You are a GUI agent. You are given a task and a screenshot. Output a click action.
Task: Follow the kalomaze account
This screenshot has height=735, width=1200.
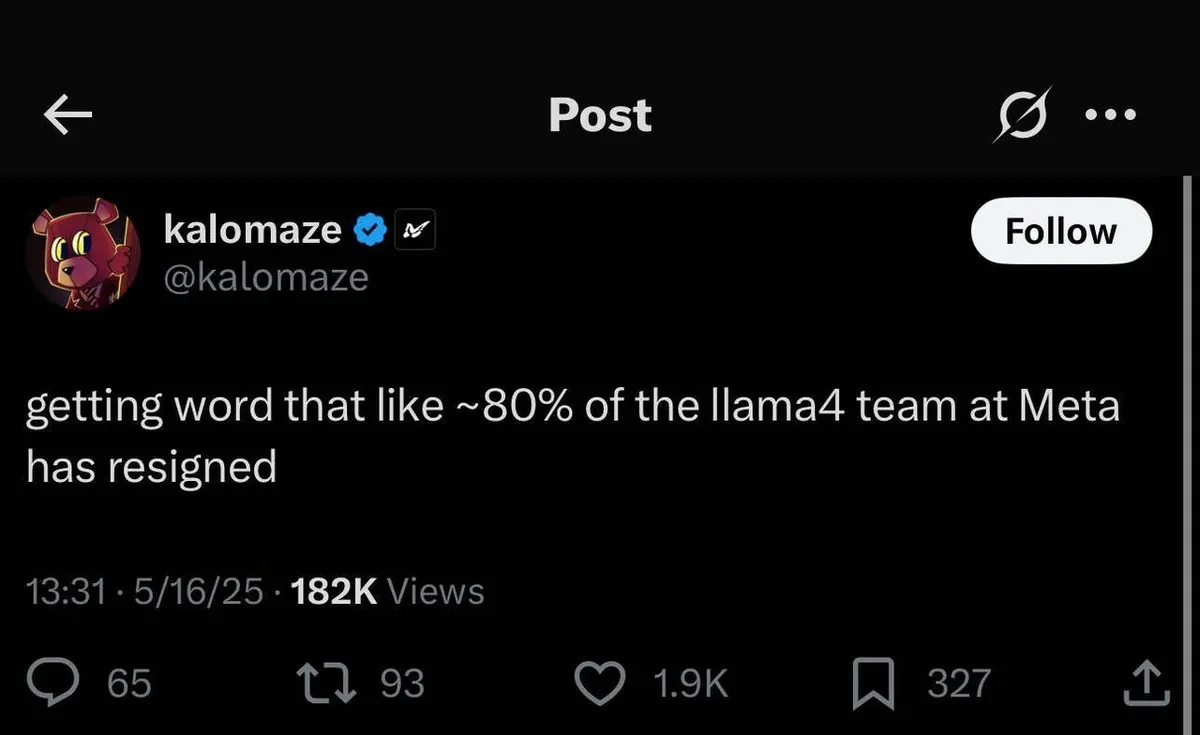(1061, 231)
